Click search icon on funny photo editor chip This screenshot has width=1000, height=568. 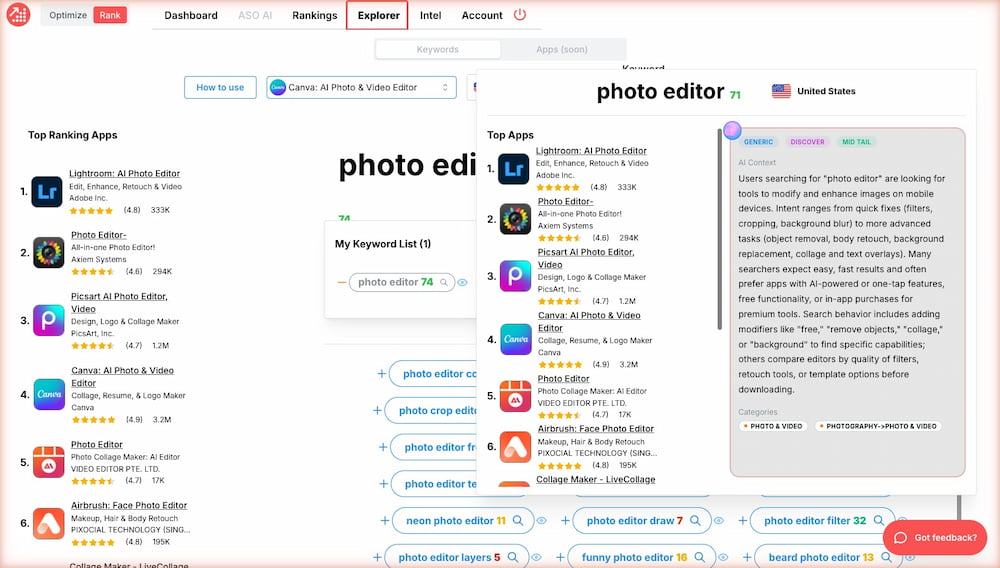(700, 558)
